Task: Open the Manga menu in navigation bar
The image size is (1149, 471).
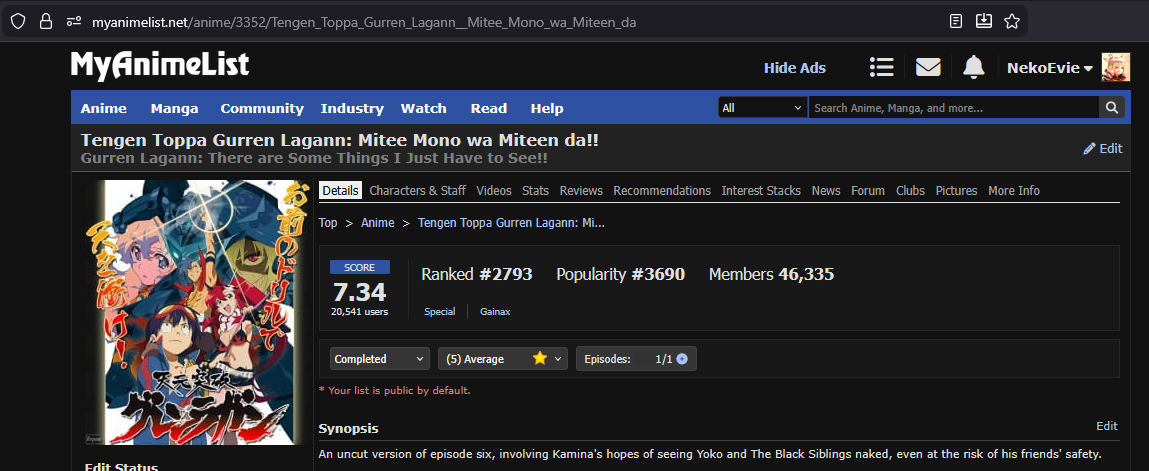Action: [x=174, y=108]
